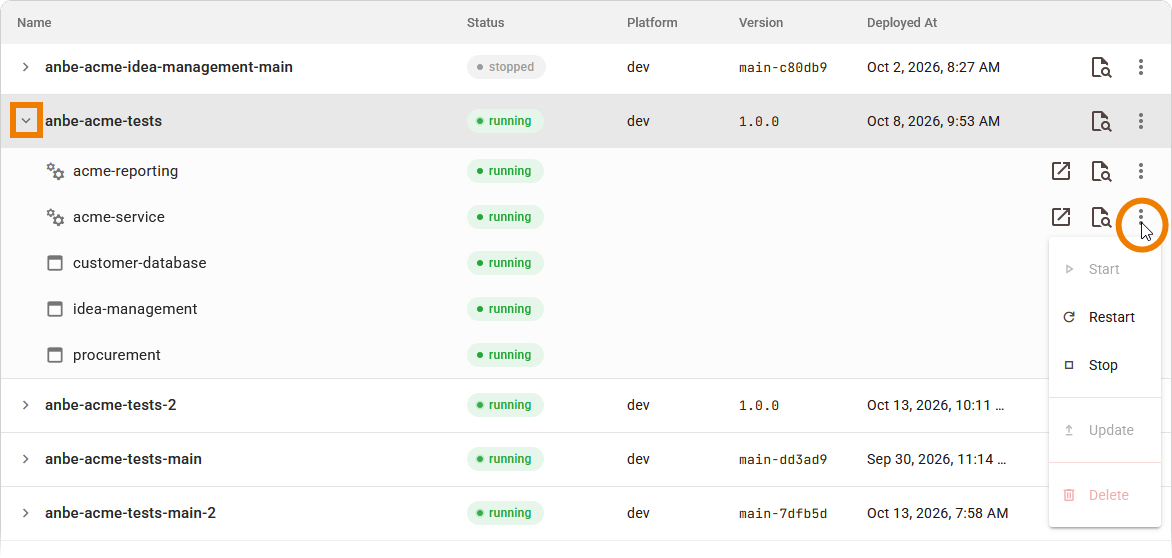1172x558 pixels.
Task: Click version main-7dfb5d
Action: click(783, 513)
